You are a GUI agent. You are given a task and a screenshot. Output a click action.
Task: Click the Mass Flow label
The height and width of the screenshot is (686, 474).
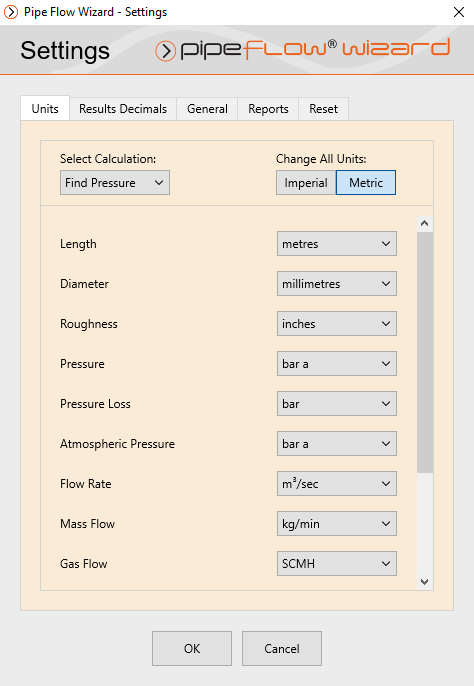point(88,524)
